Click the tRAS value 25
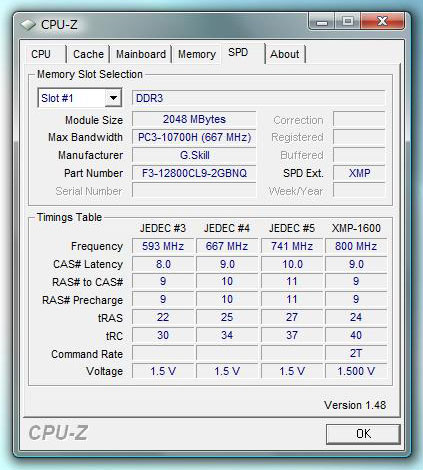The height and width of the screenshot is (470, 423). click(227, 317)
